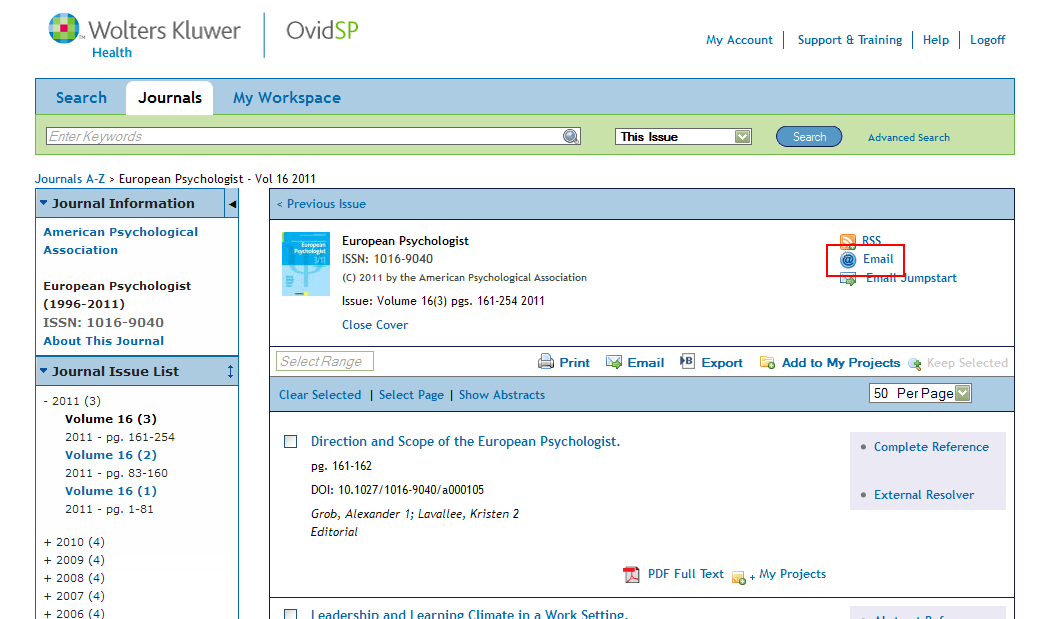Open About This Journal
The image size is (1050, 619).
click(104, 341)
